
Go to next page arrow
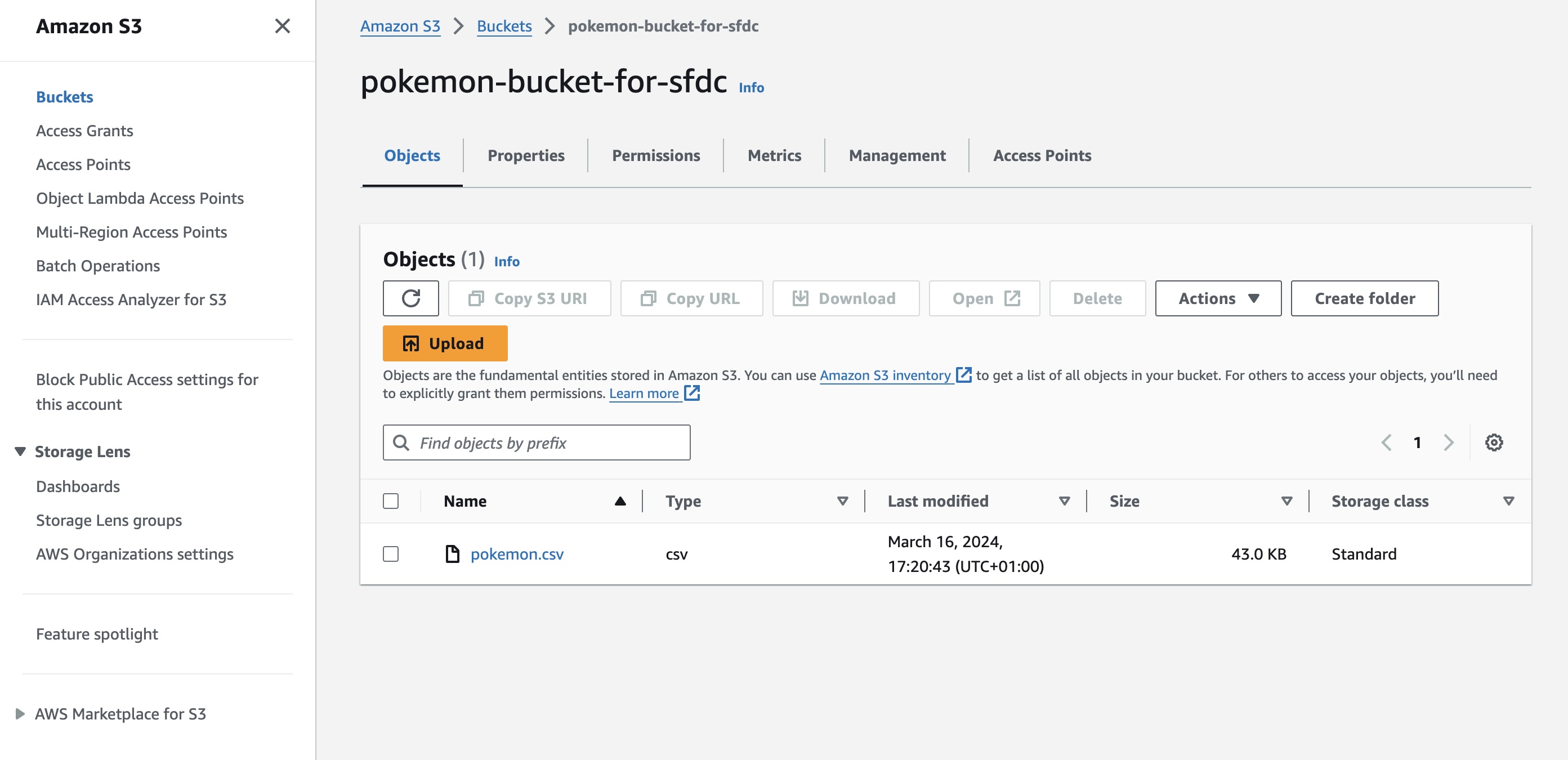tap(1449, 442)
